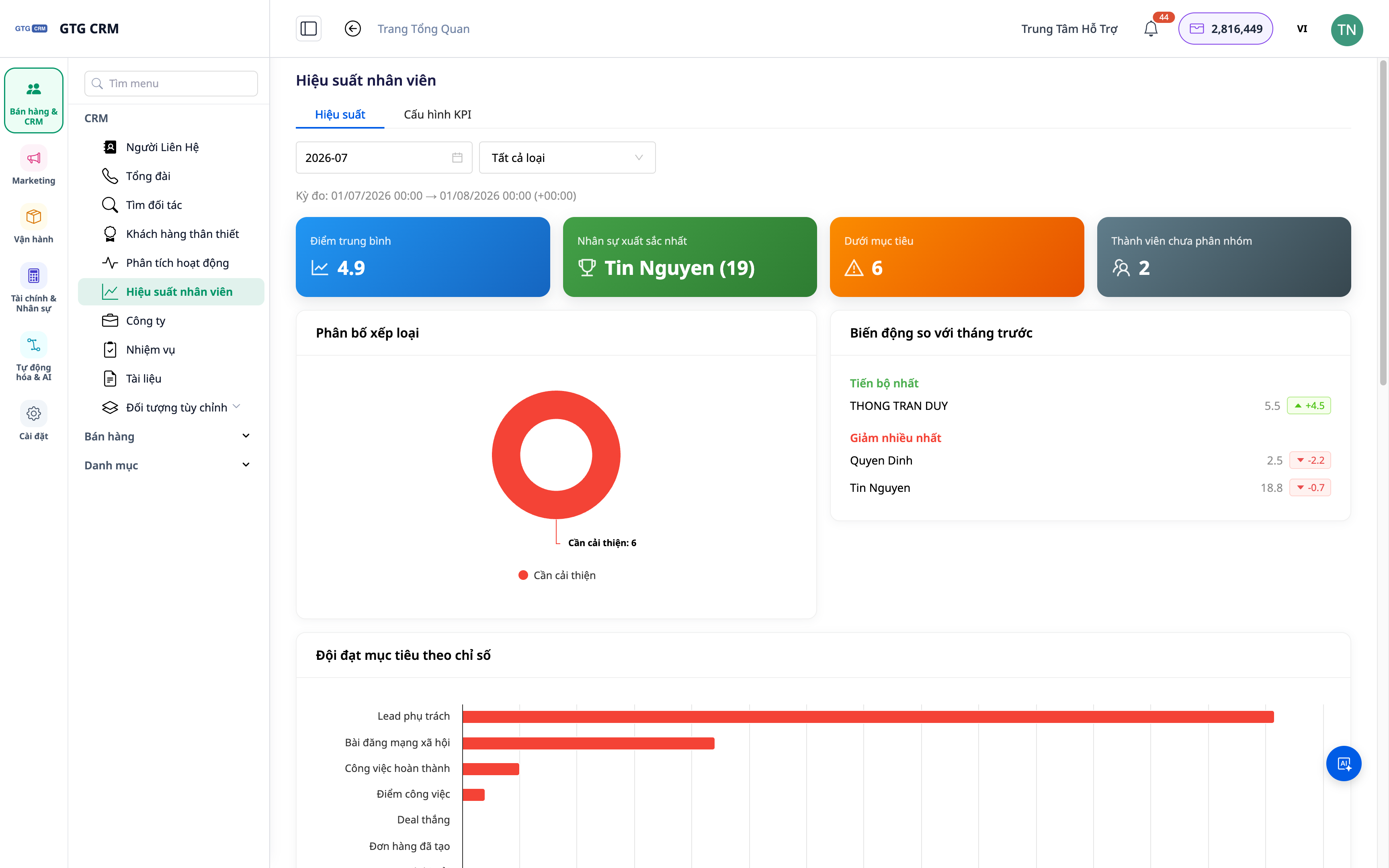This screenshot has width=1389, height=868.
Task: Open the notifications bell
Action: [x=1150, y=29]
